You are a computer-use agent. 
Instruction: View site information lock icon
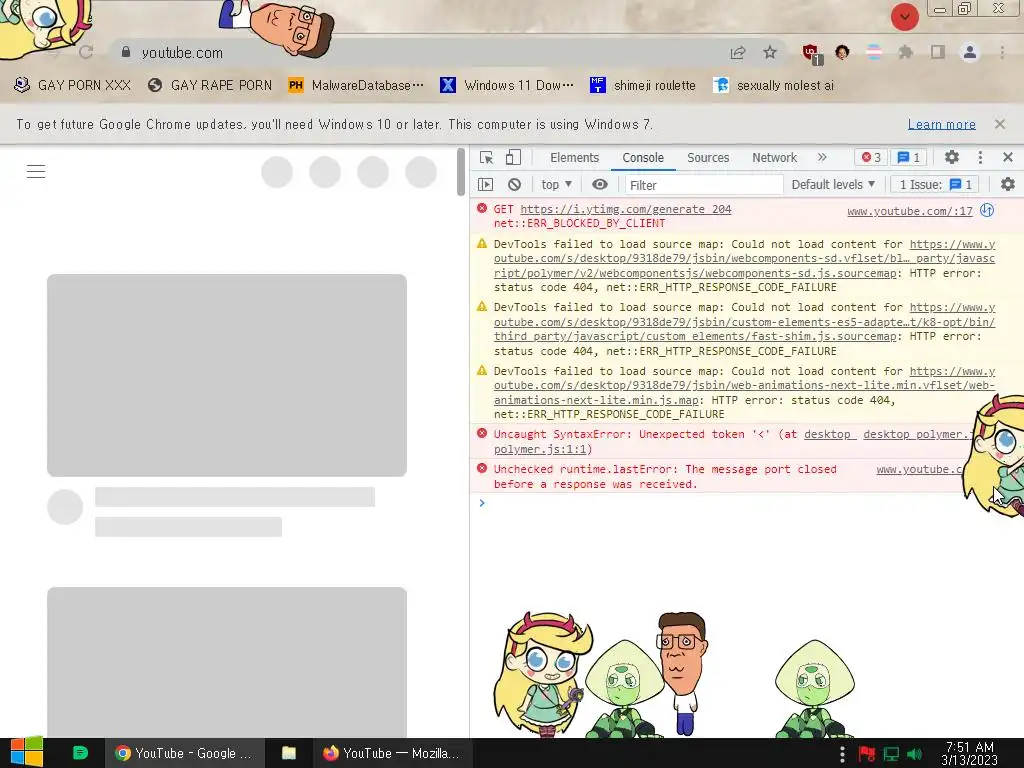click(x=126, y=52)
